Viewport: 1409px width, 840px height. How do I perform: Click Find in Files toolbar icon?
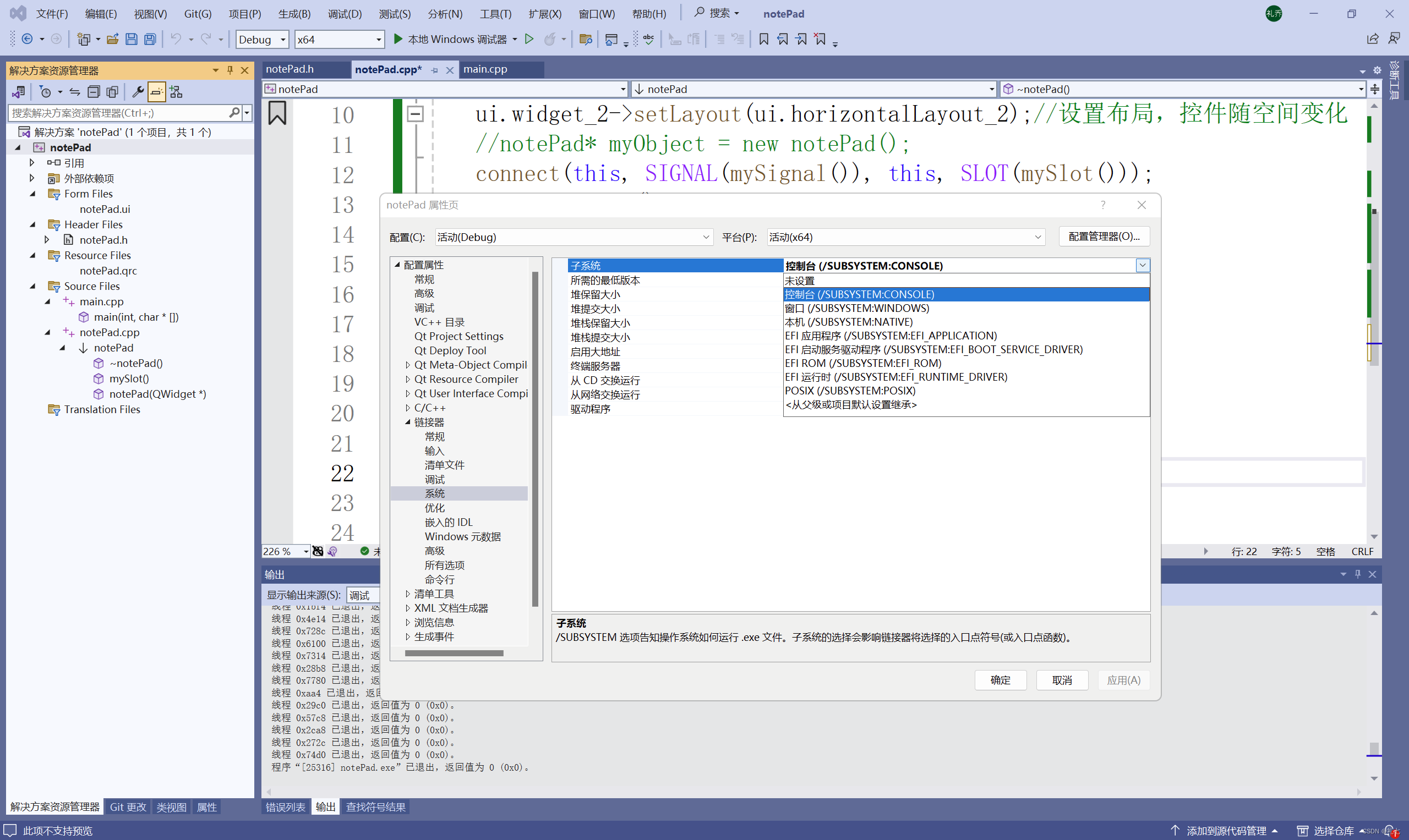point(586,39)
